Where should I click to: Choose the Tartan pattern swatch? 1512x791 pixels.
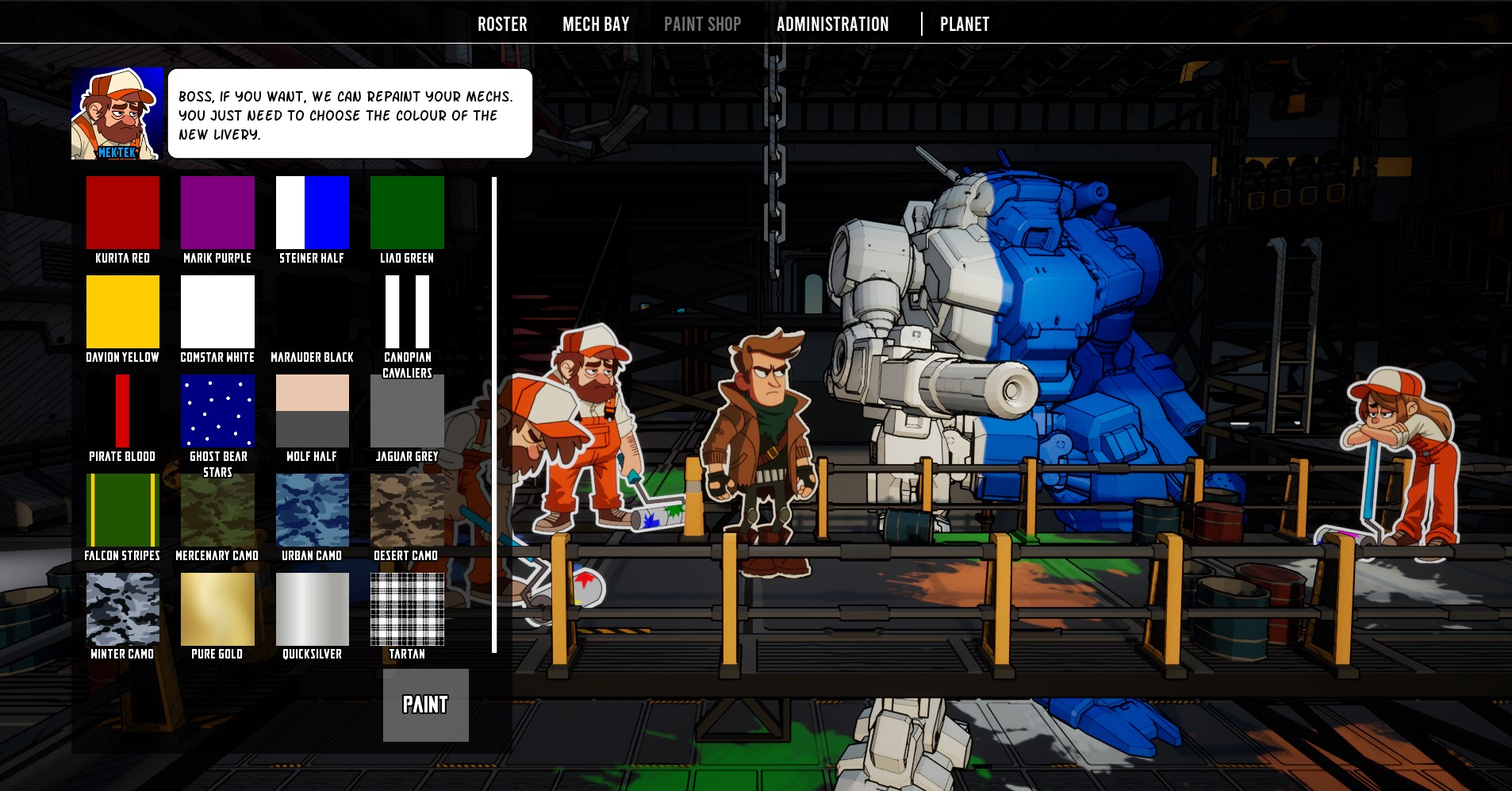(x=407, y=609)
